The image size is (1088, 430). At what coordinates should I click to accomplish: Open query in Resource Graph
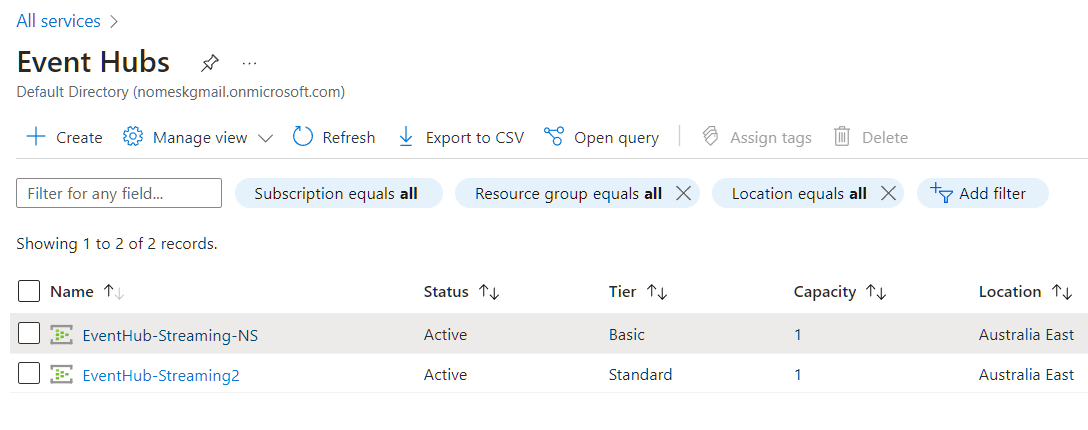[601, 137]
